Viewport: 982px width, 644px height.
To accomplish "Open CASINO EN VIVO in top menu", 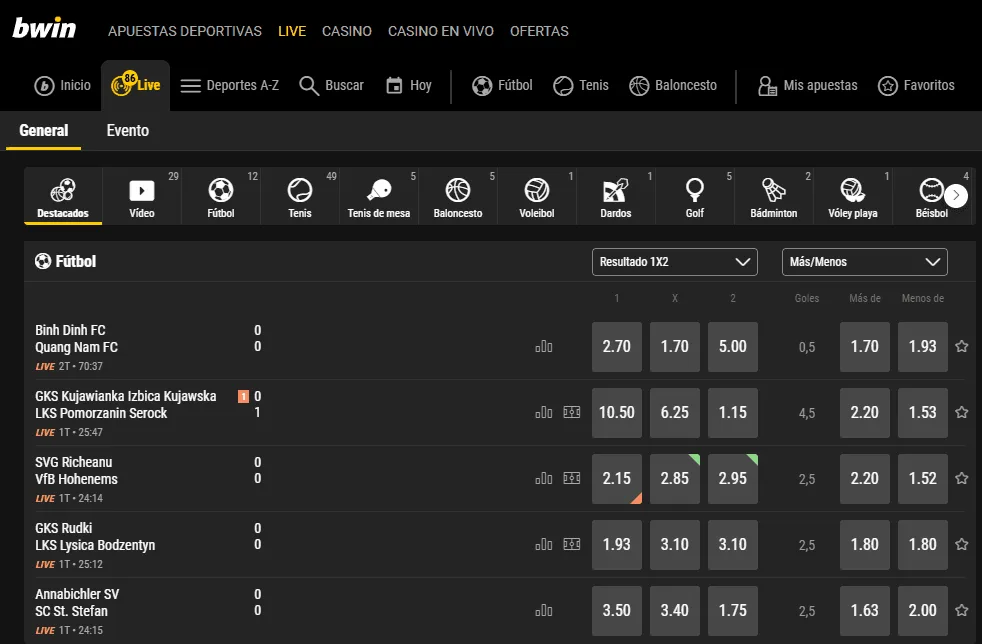I will tap(441, 31).
